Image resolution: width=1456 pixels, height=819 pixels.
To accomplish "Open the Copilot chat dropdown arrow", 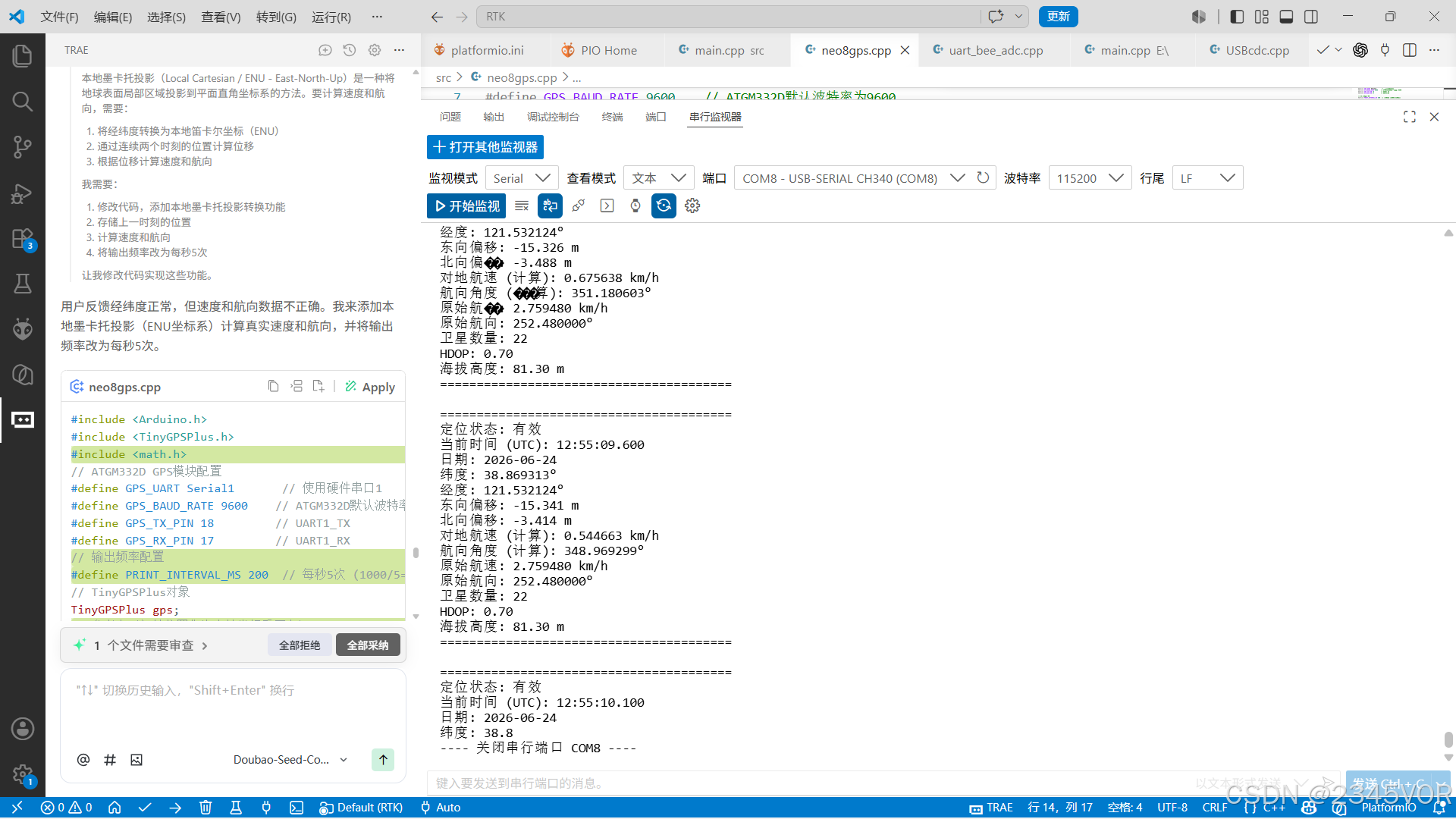I will pyautogui.click(x=1018, y=17).
